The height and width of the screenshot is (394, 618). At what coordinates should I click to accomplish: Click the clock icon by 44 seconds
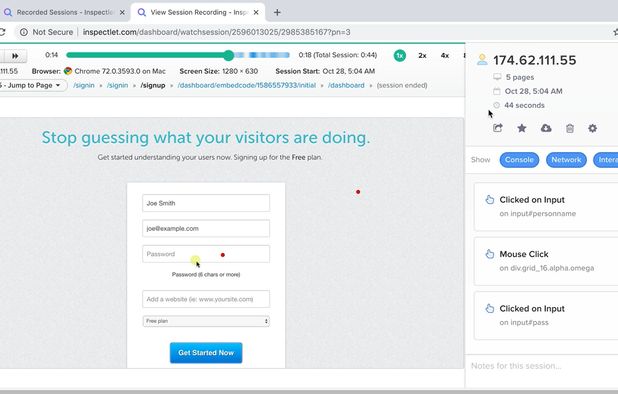497,105
